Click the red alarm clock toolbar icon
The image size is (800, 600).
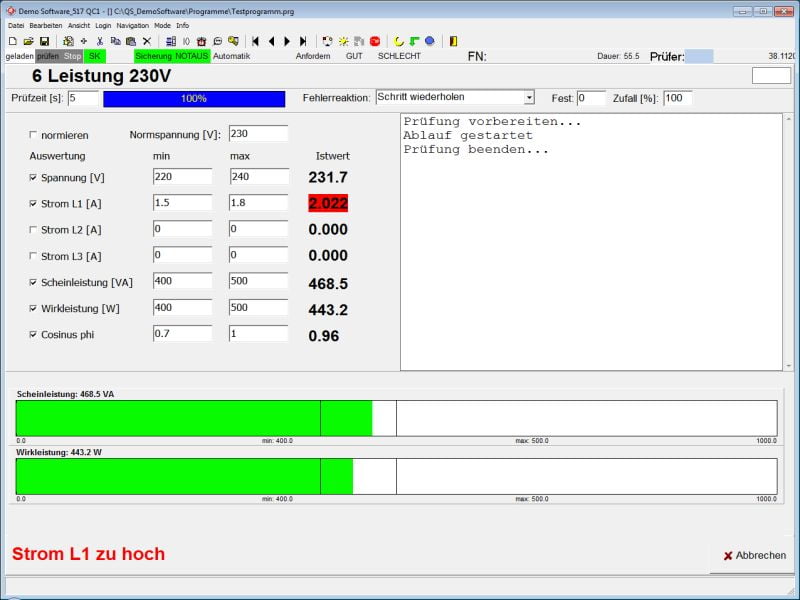tap(202, 41)
